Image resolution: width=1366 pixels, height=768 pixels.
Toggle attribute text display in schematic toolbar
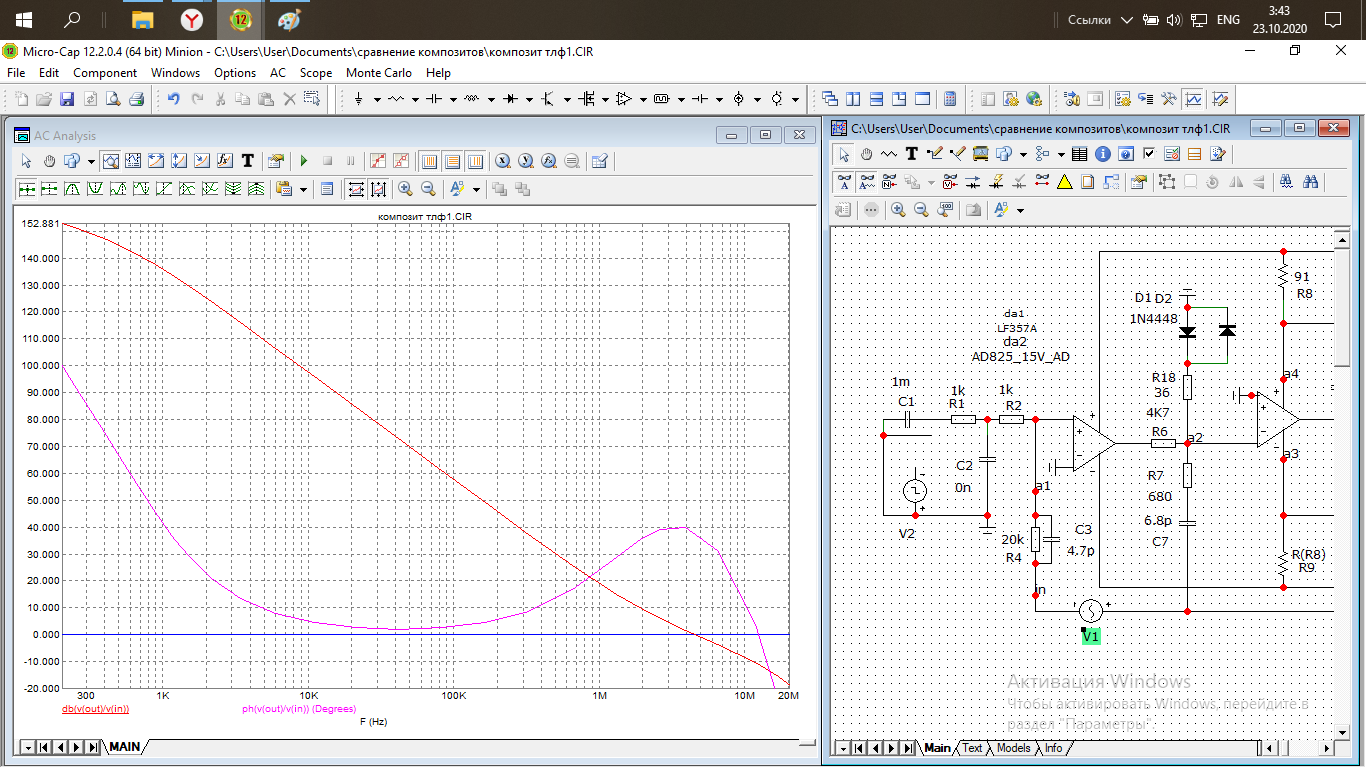pos(866,182)
